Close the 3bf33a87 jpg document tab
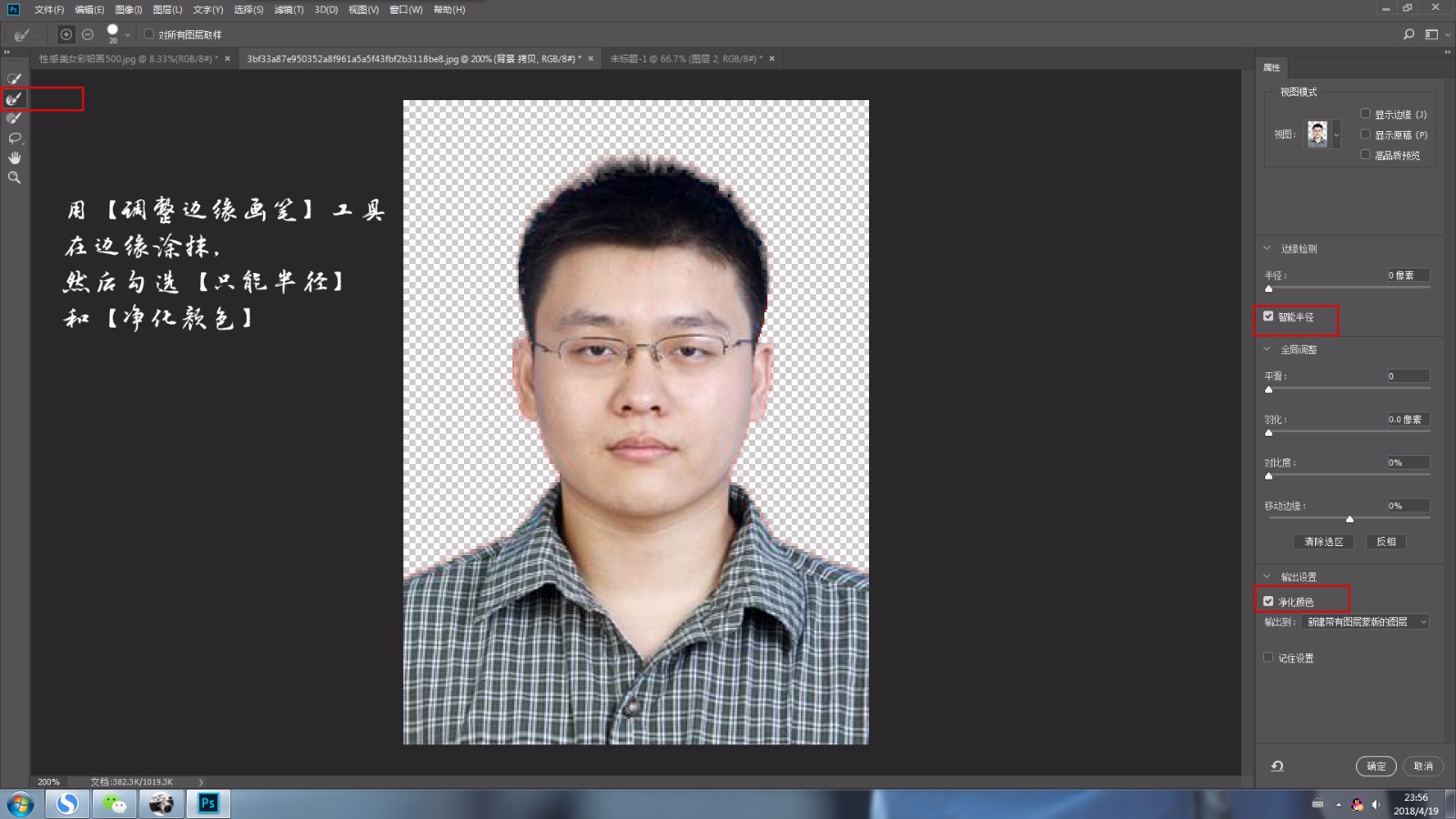The width and height of the screenshot is (1456, 819). click(x=591, y=58)
